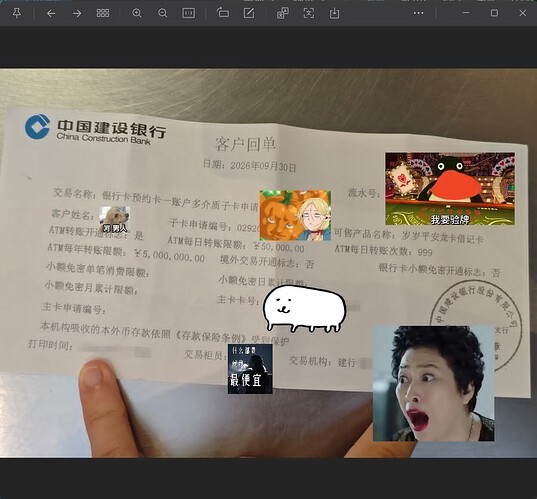Close the image viewer window
Viewport: 537px width, 499px height.
pos(523,13)
